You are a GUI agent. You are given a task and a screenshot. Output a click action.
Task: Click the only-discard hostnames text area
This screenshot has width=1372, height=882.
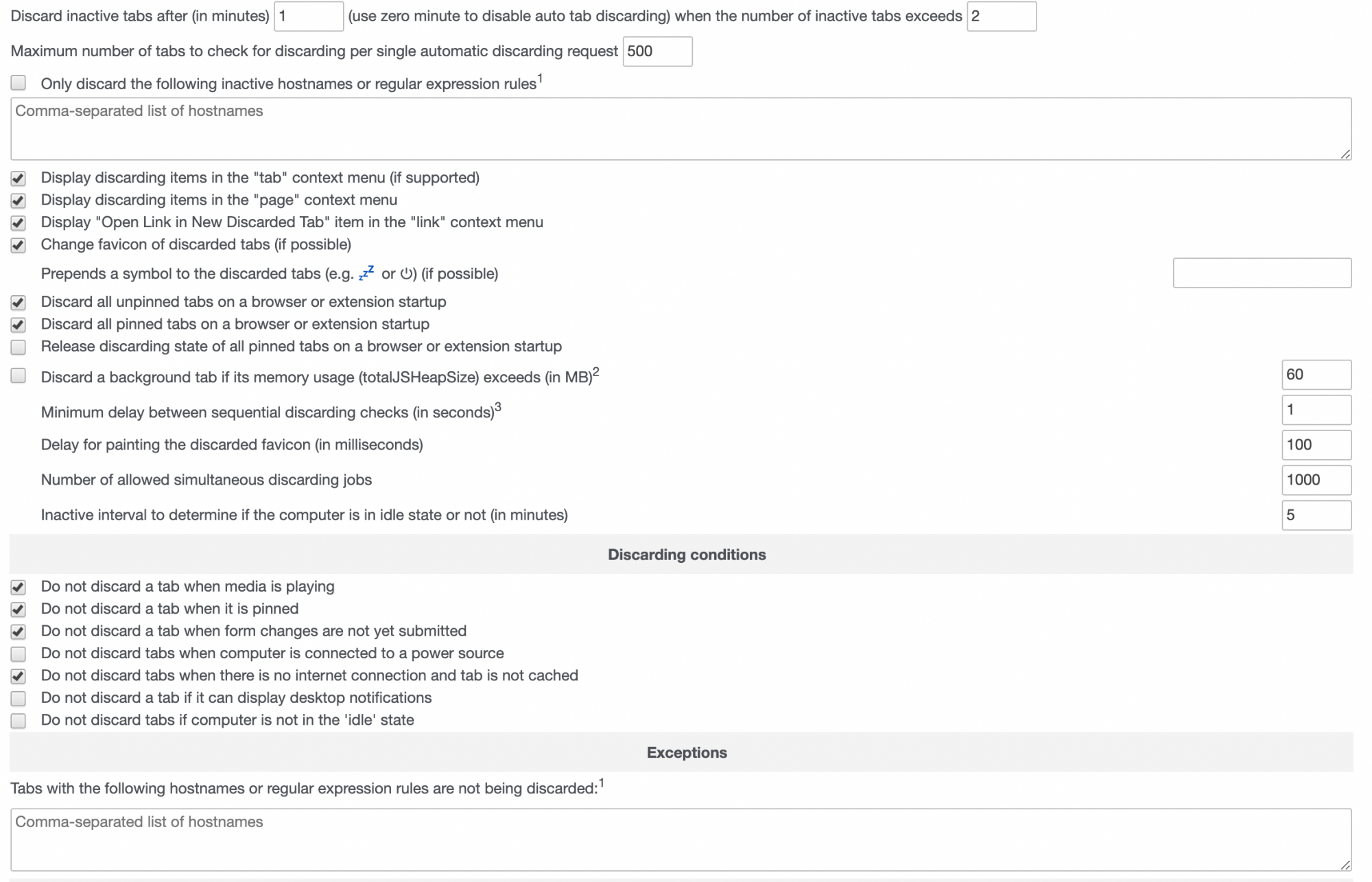(681, 129)
